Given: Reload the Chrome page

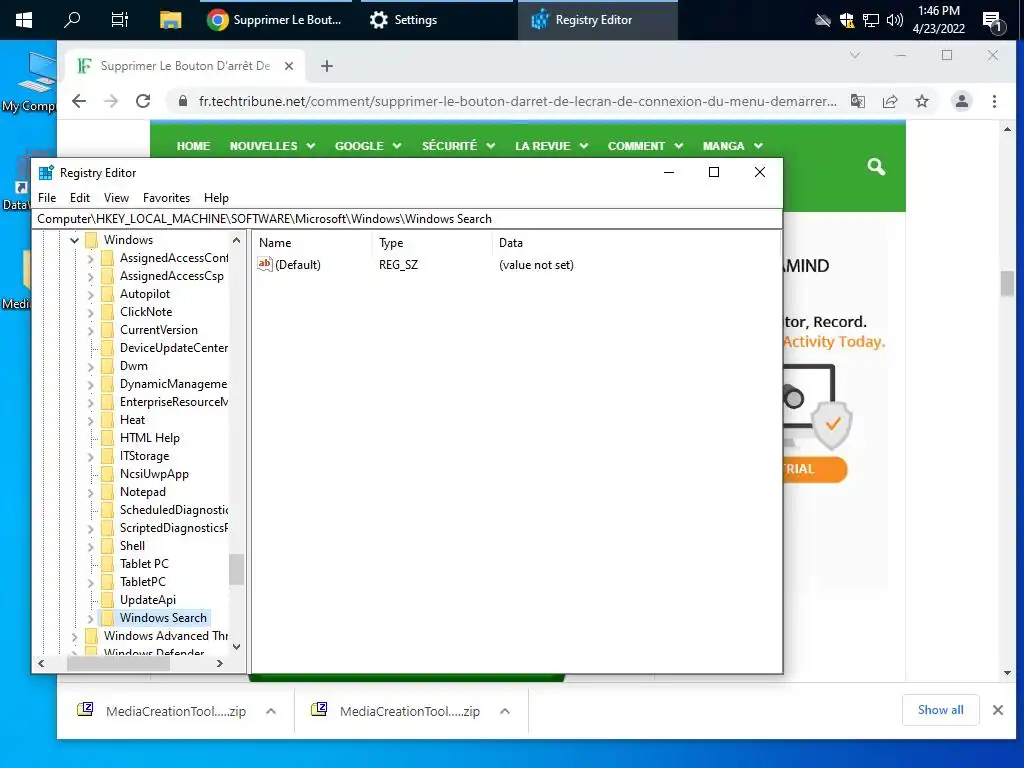Looking at the screenshot, I should pyautogui.click(x=143, y=101).
